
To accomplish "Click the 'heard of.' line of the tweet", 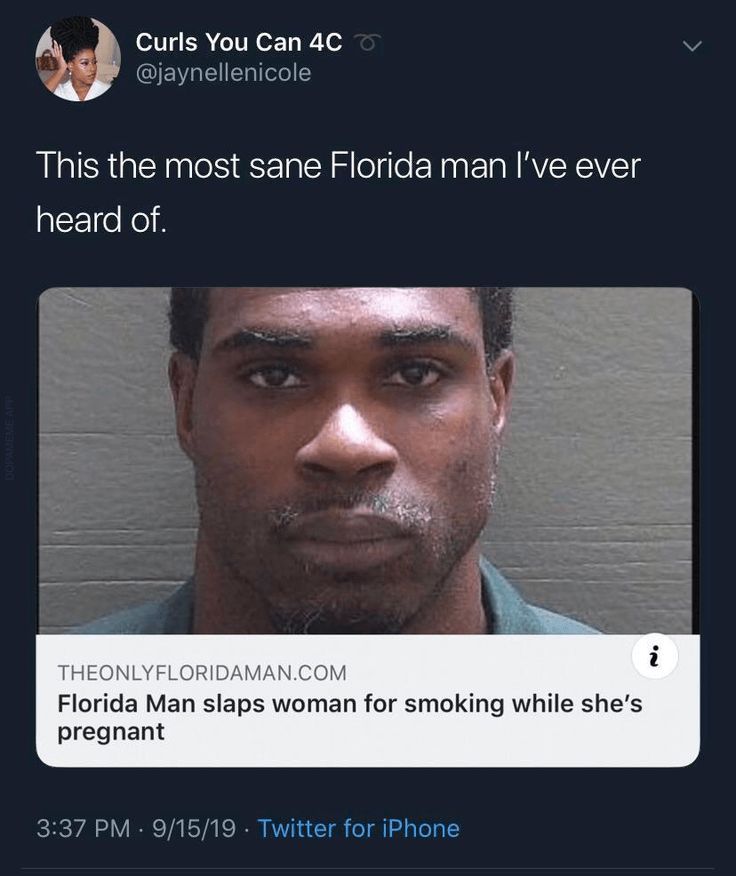I will click(101, 219).
